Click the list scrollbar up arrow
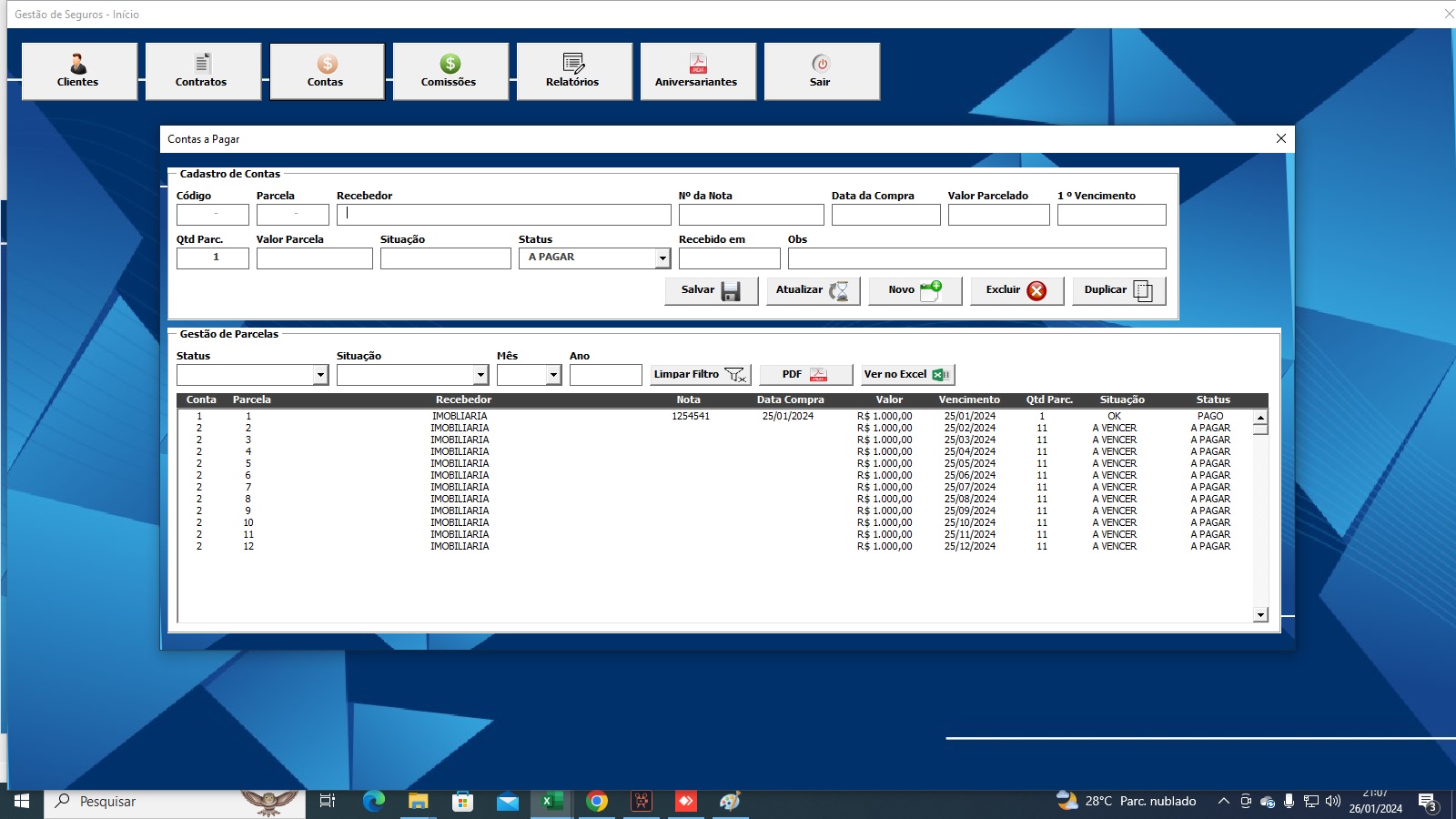The width and height of the screenshot is (1456, 819). tap(1260, 418)
